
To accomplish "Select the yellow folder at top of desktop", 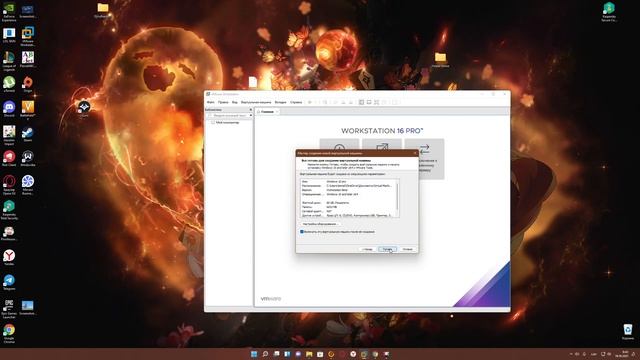I will (x=103, y=11).
